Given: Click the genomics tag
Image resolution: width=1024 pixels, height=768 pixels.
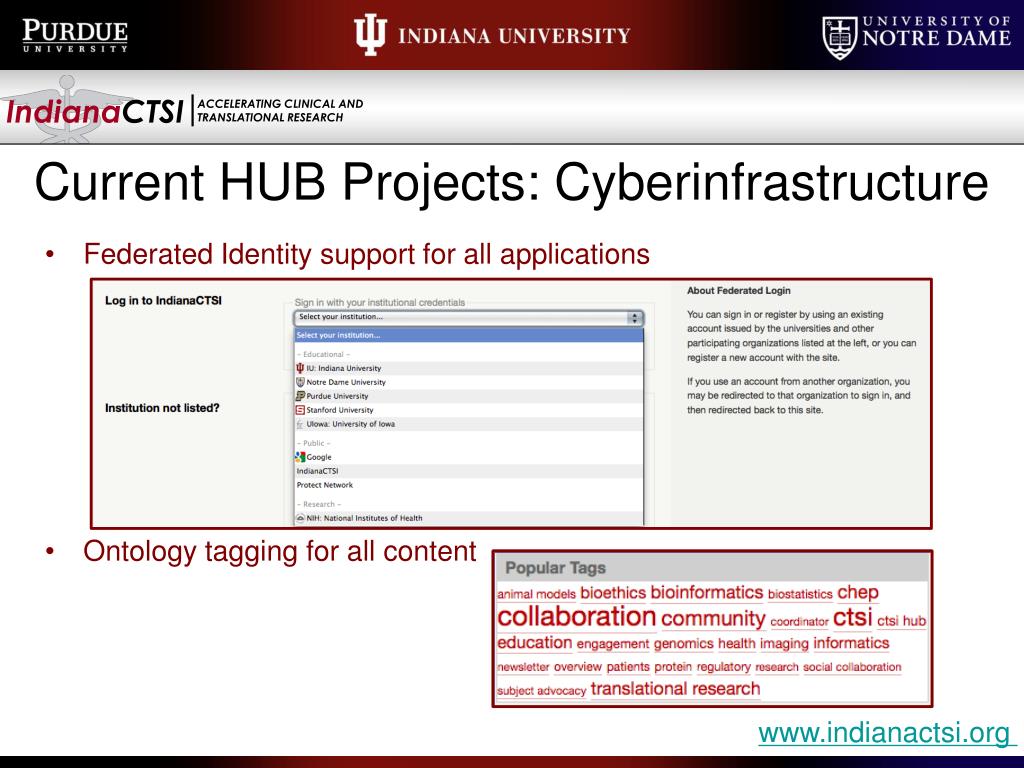Looking at the screenshot, I should pyautogui.click(x=683, y=645).
